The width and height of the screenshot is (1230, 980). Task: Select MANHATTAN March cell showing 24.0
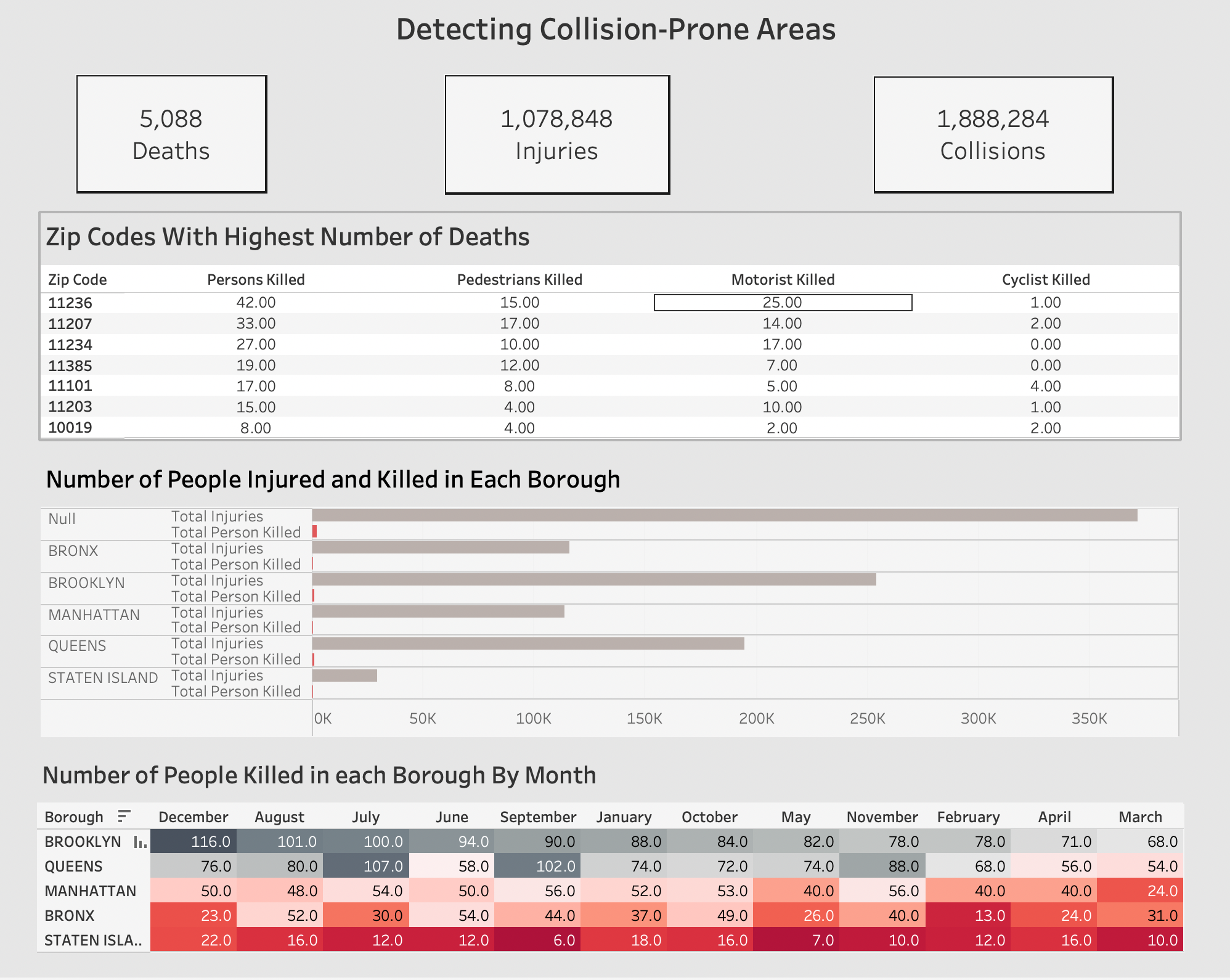coord(1141,891)
